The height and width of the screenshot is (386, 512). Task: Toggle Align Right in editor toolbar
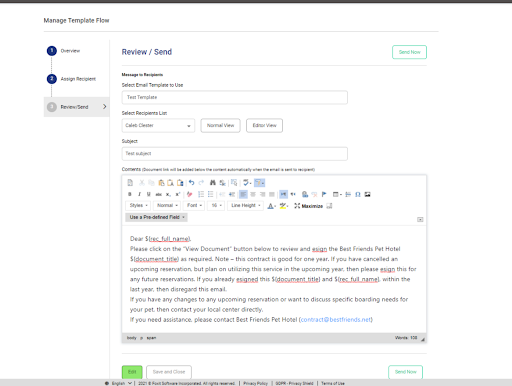(263, 194)
